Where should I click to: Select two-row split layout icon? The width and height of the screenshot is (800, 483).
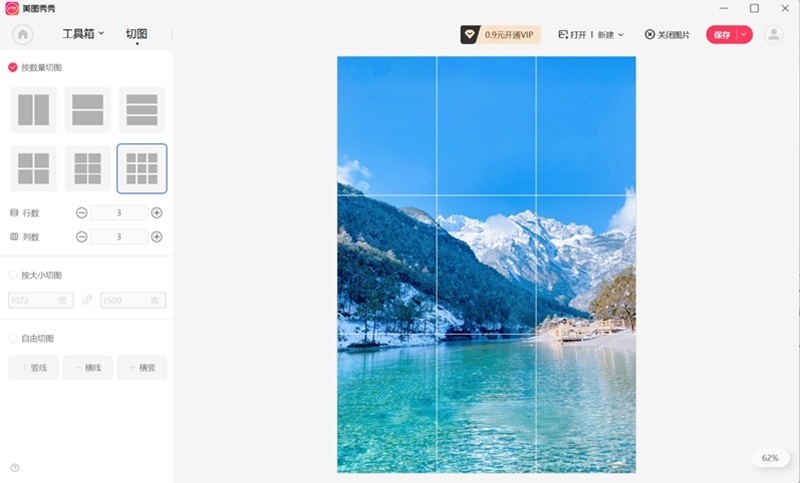coord(88,110)
